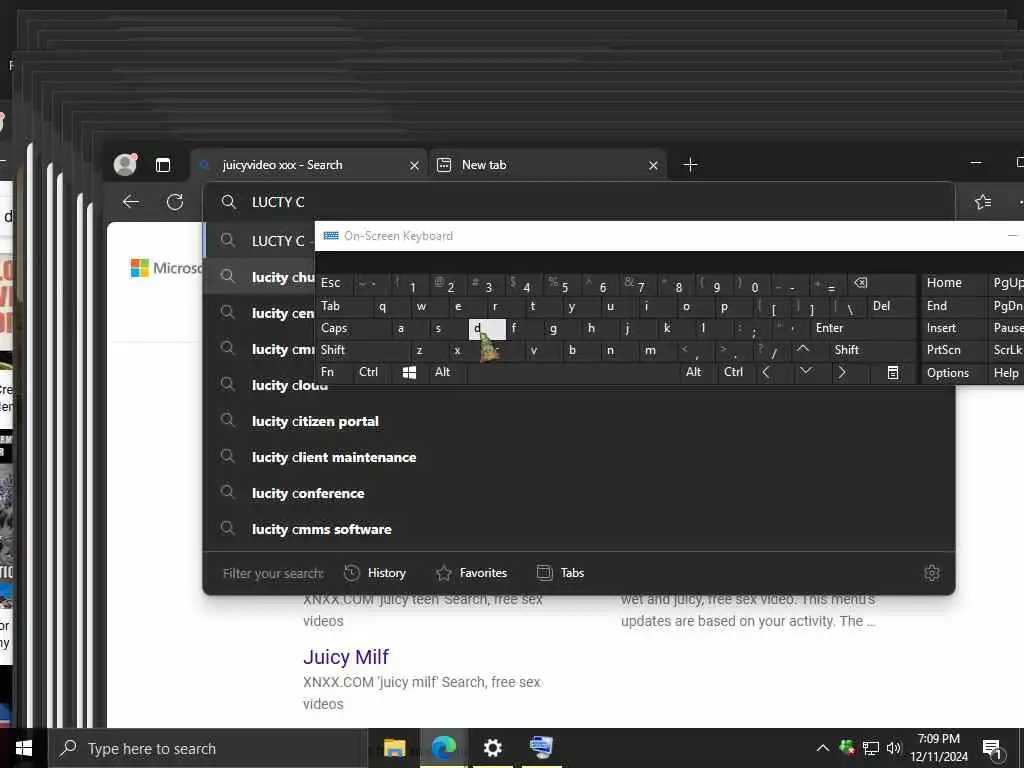Open Settings gear from the taskbar

[492, 748]
